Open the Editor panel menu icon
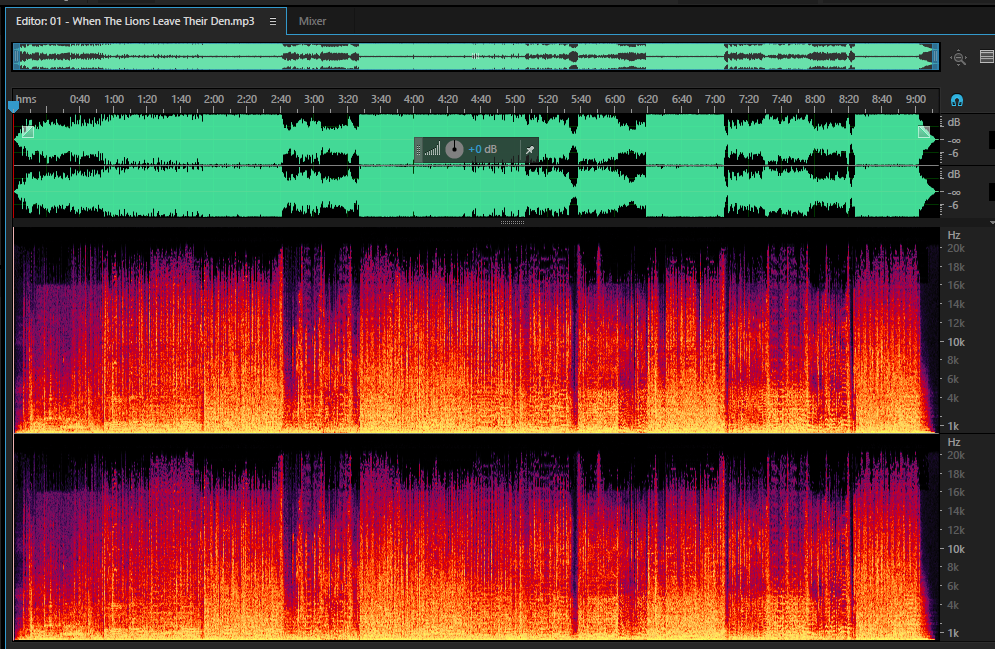Viewport: 995px width, 649px height. pyautogui.click(x=273, y=22)
